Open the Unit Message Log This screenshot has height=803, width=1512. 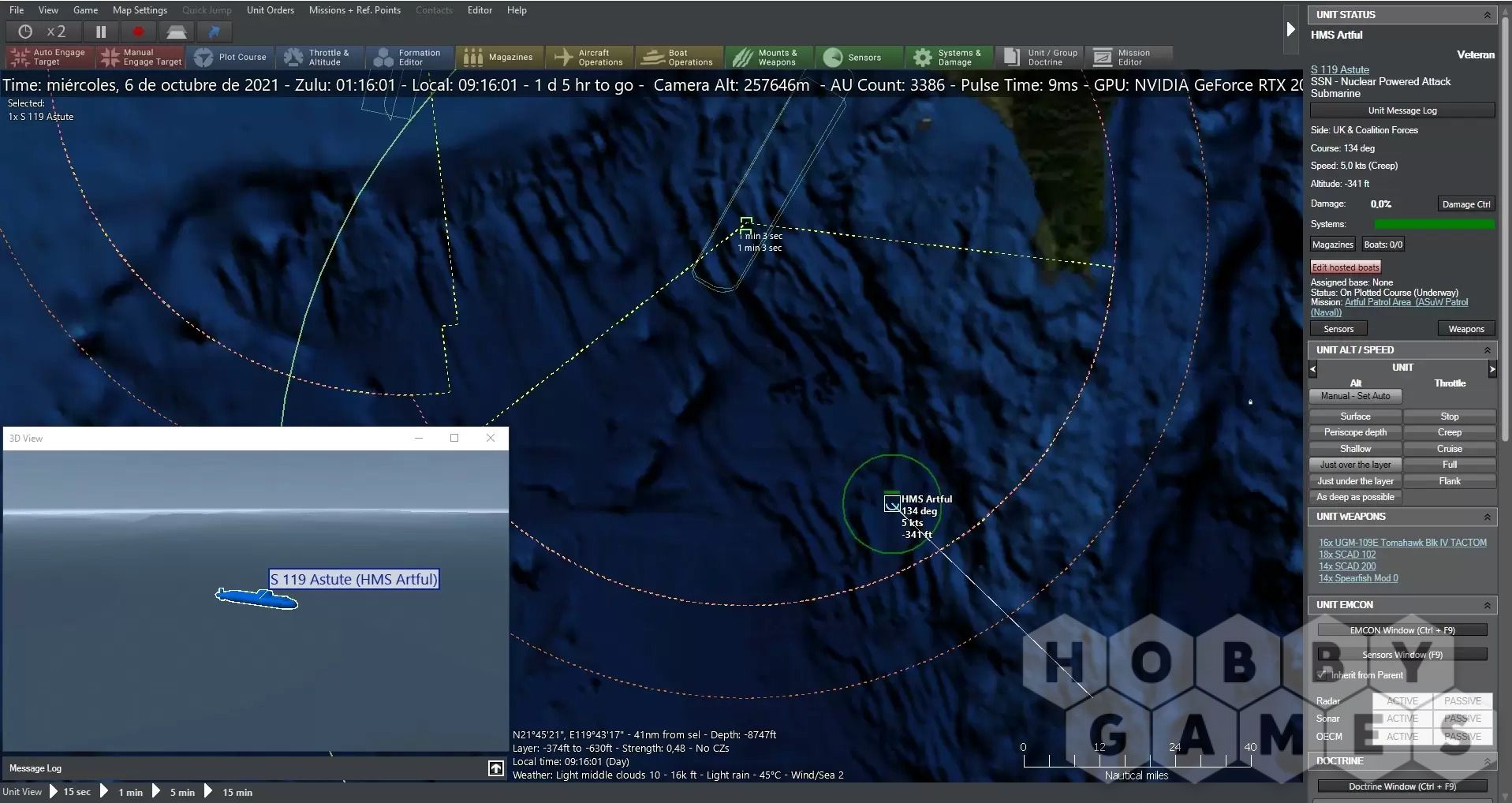pyautogui.click(x=1402, y=110)
